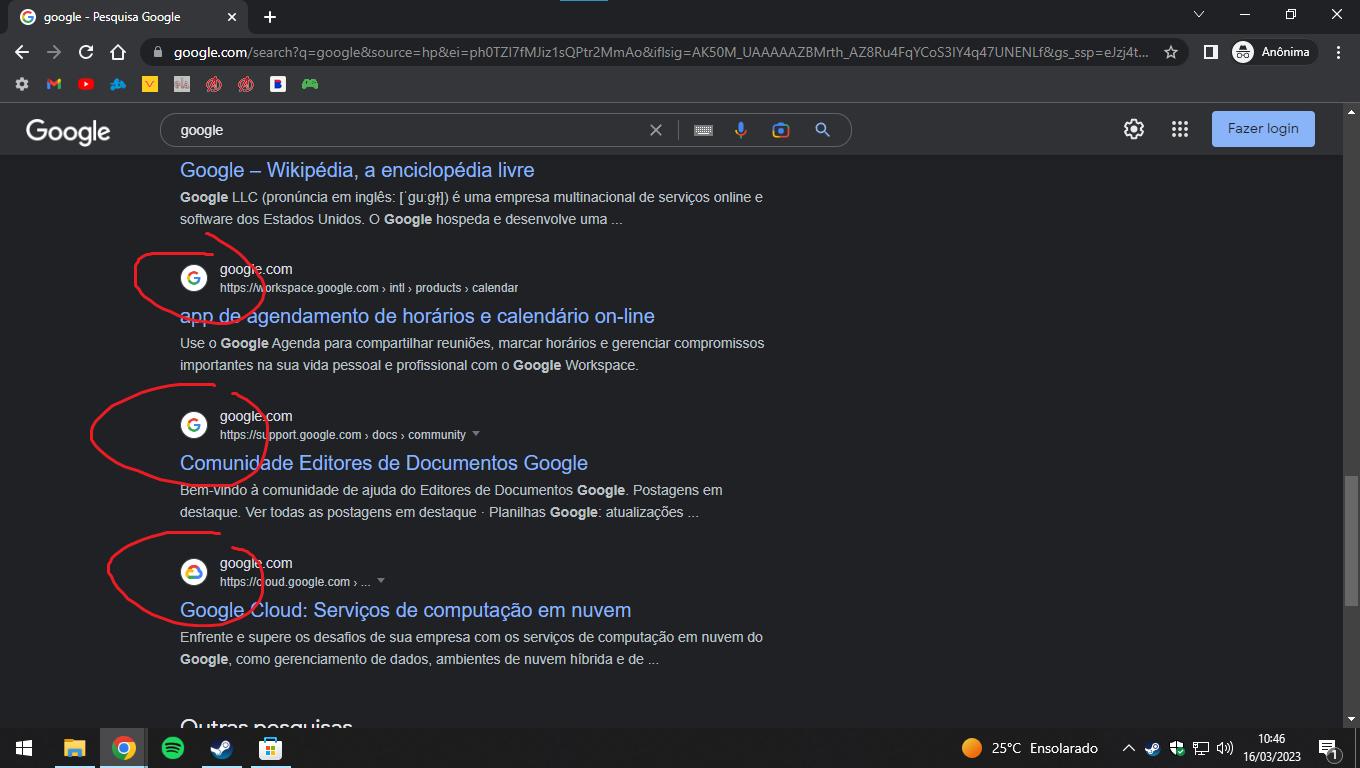Open the green game controller bookmark
Viewport: 1360px width, 768px height.
[x=310, y=85]
